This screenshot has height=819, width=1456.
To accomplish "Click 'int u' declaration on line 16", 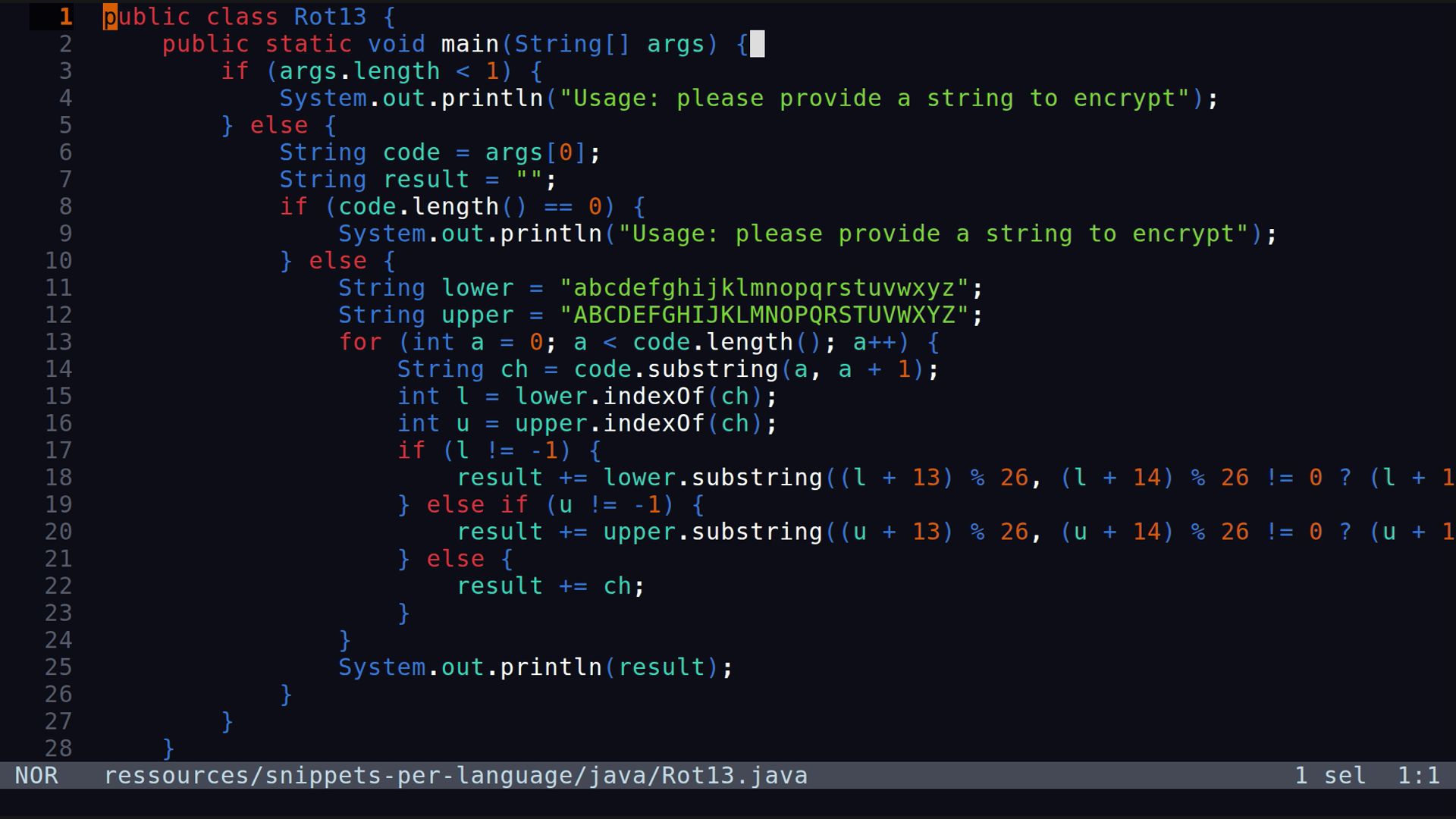I will [434, 424].
